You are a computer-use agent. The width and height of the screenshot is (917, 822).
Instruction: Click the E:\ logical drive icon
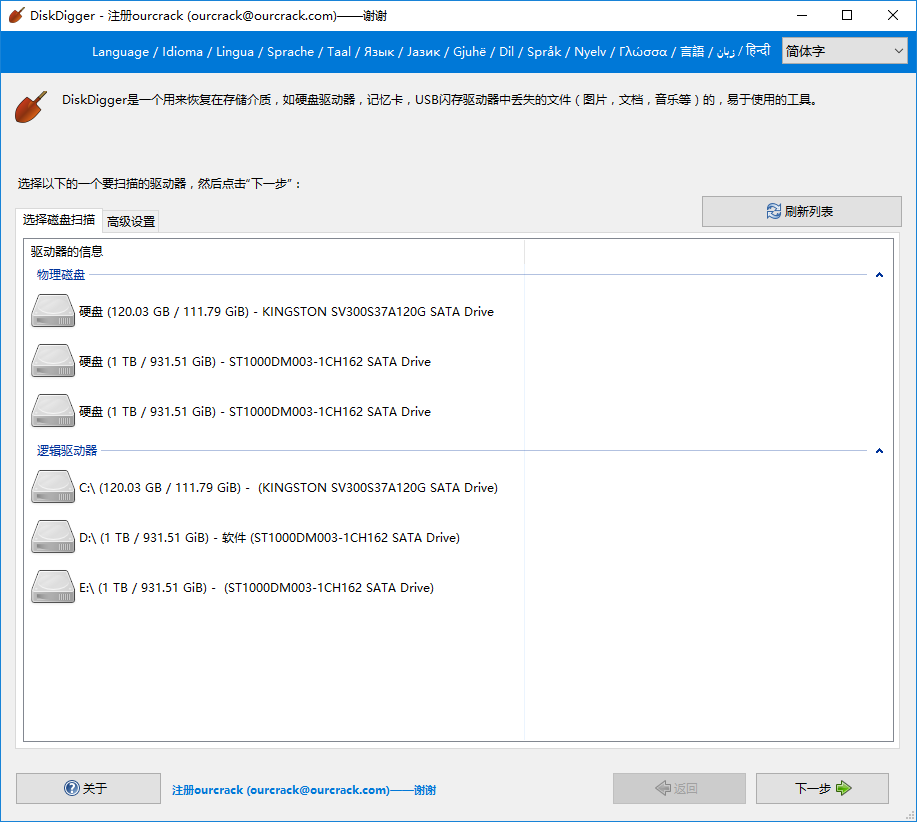click(x=53, y=587)
